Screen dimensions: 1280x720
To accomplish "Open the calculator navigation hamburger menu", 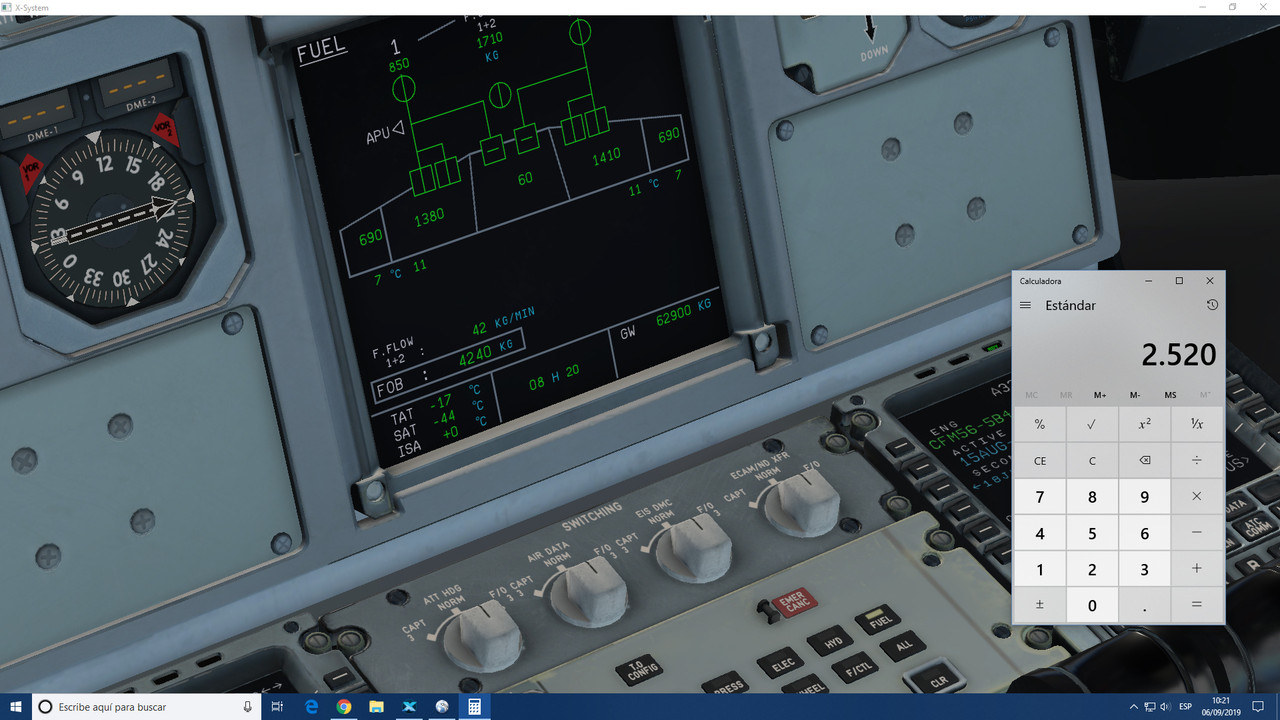I will [x=1025, y=305].
